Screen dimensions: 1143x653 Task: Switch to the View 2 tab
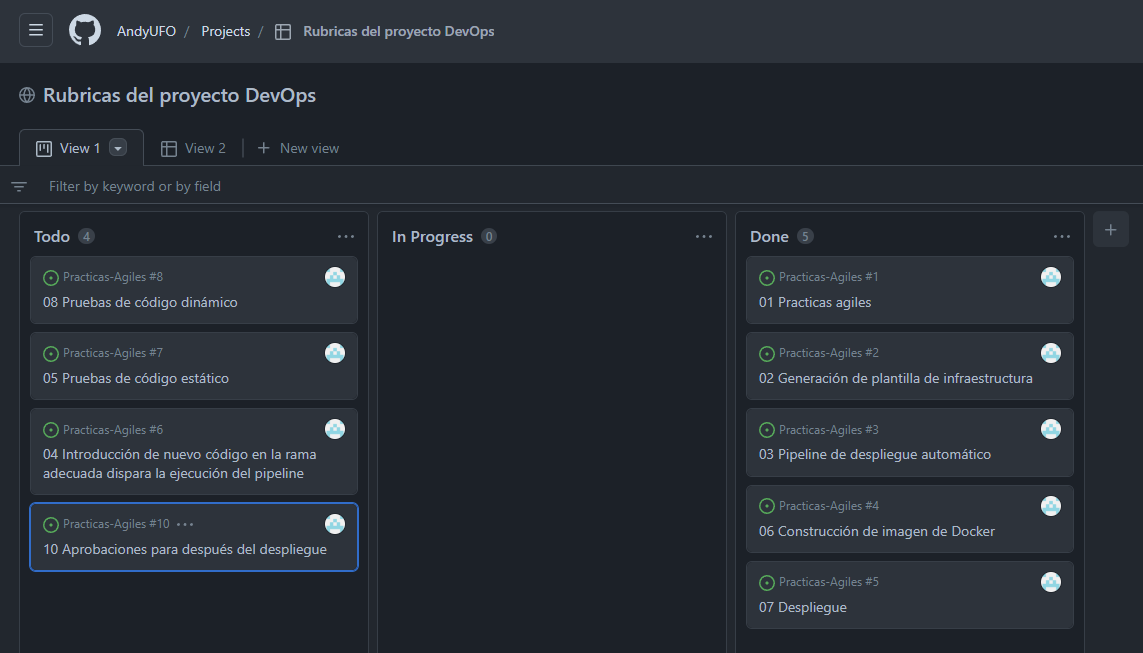tap(205, 147)
